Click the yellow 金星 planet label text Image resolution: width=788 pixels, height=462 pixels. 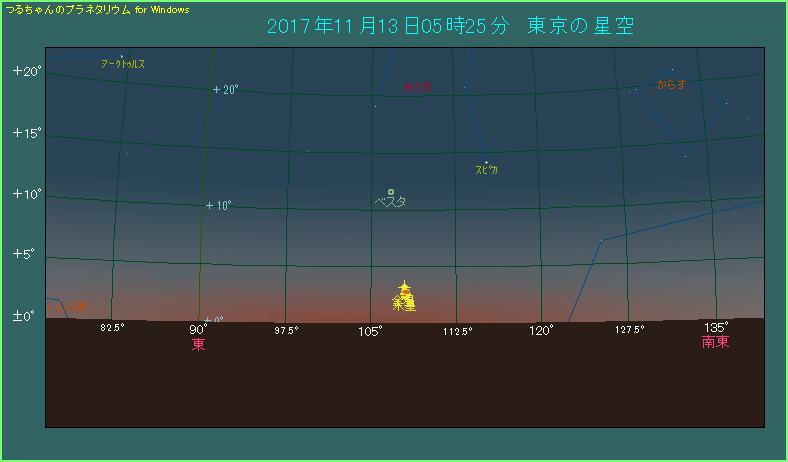pyautogui.click(x=404, y=303)
